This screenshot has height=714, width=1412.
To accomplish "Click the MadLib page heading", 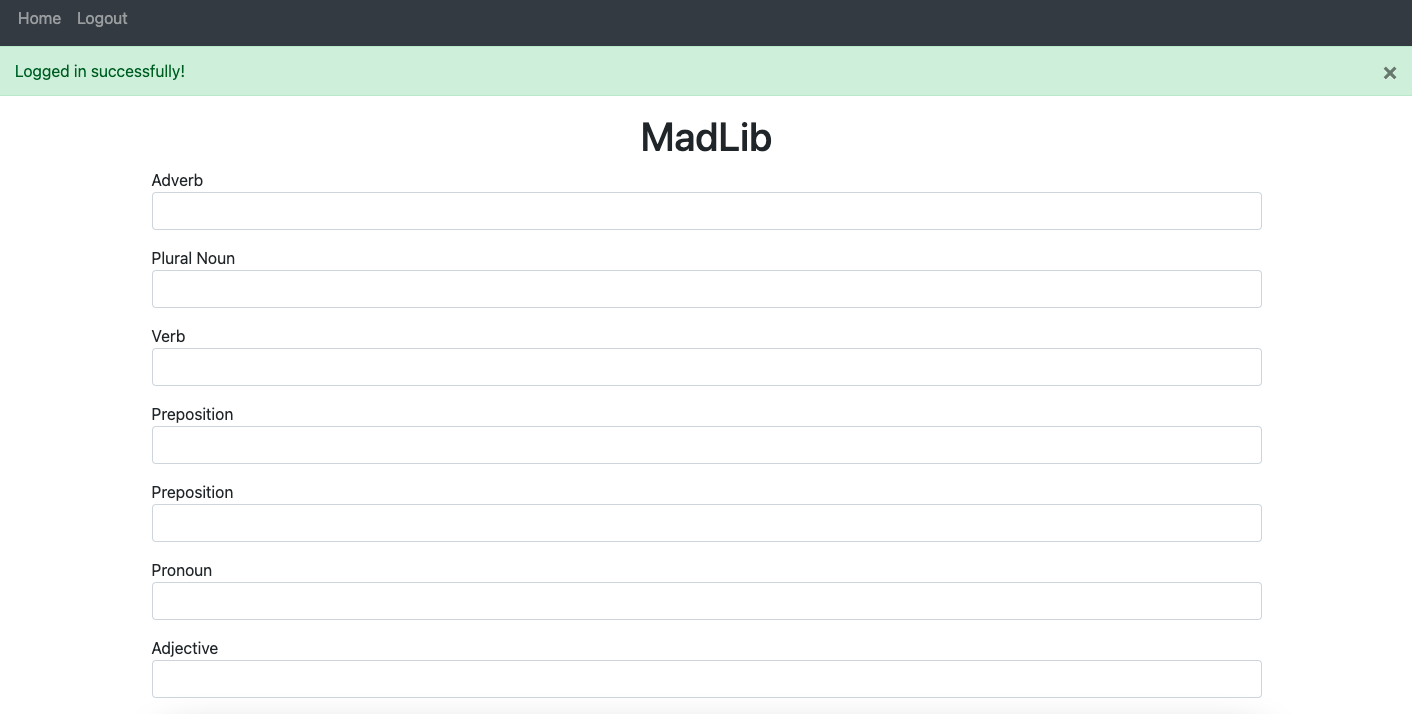I will (706, 137).
